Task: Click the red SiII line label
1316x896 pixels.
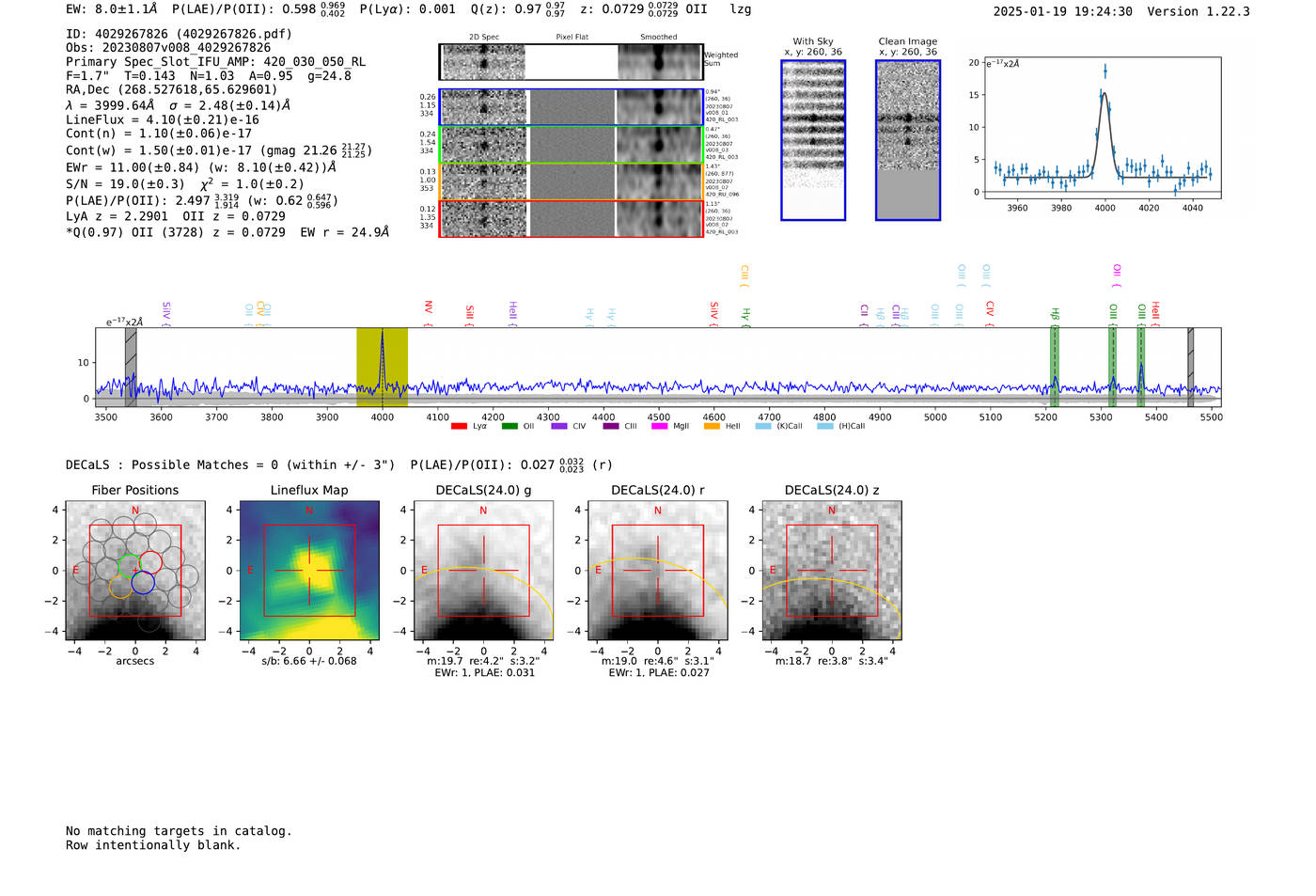Action: click(x=470, y=316)
